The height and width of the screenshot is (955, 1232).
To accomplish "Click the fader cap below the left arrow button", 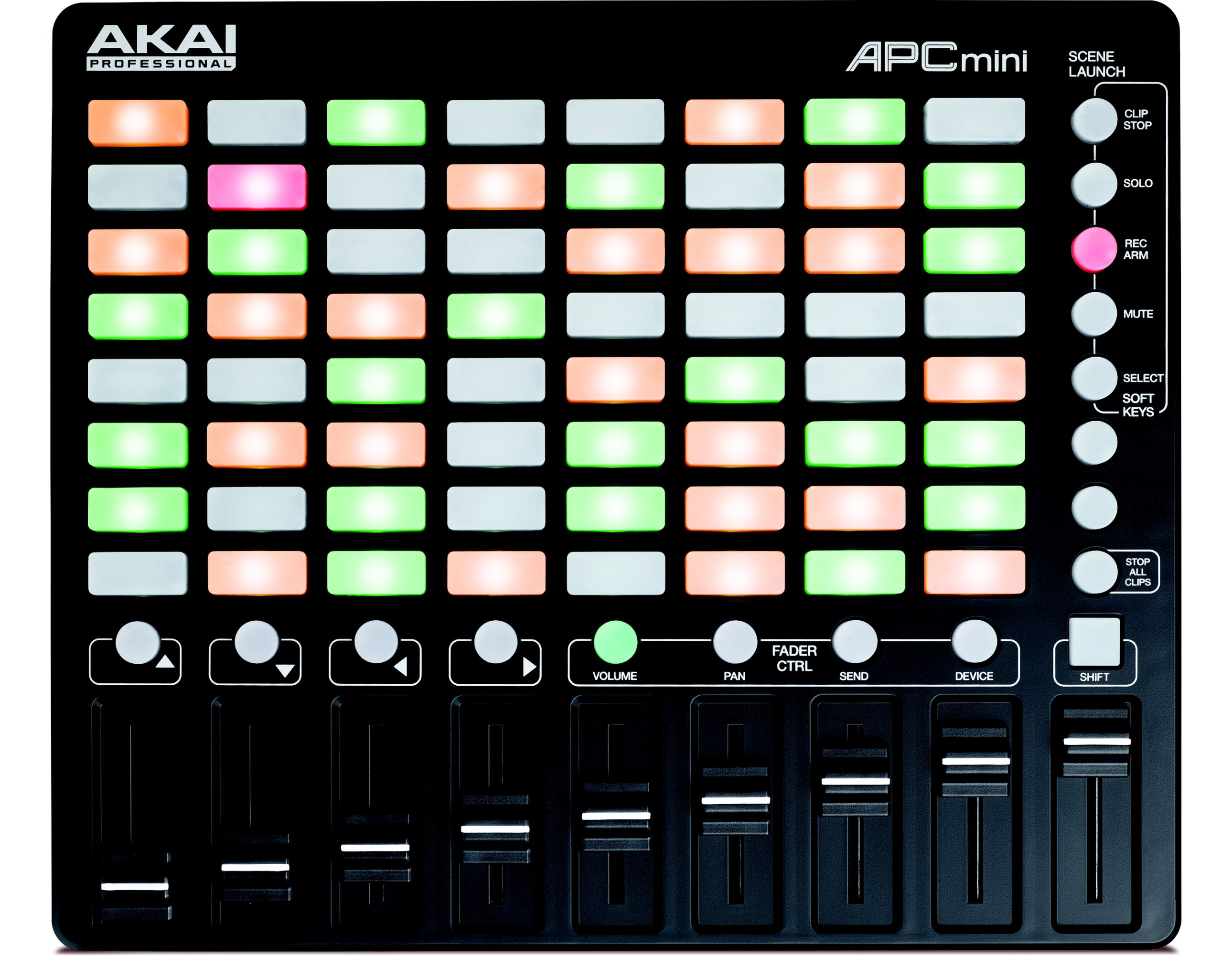I will 375,848.
